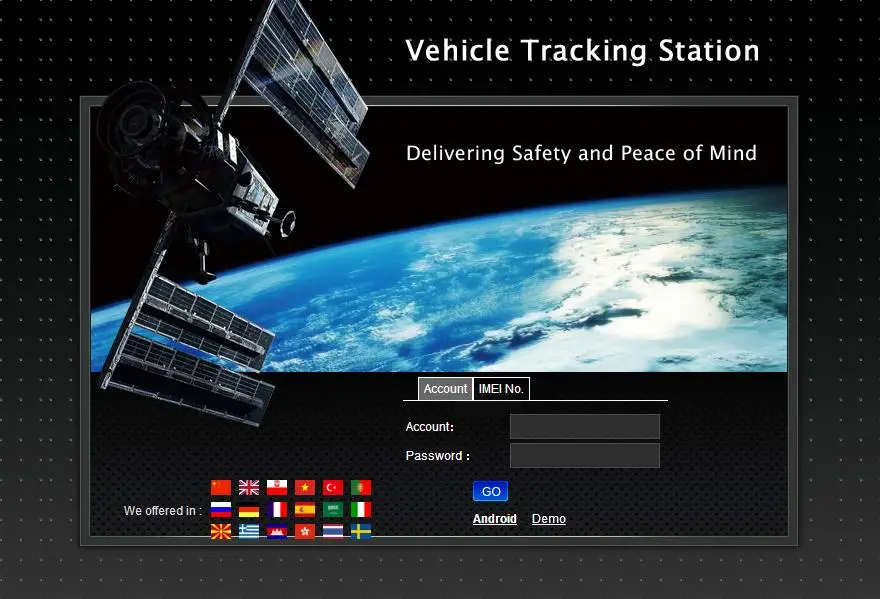Screen dimensions: 880x599
Task: Click the blue GO button
Action: tap(491, 491)
